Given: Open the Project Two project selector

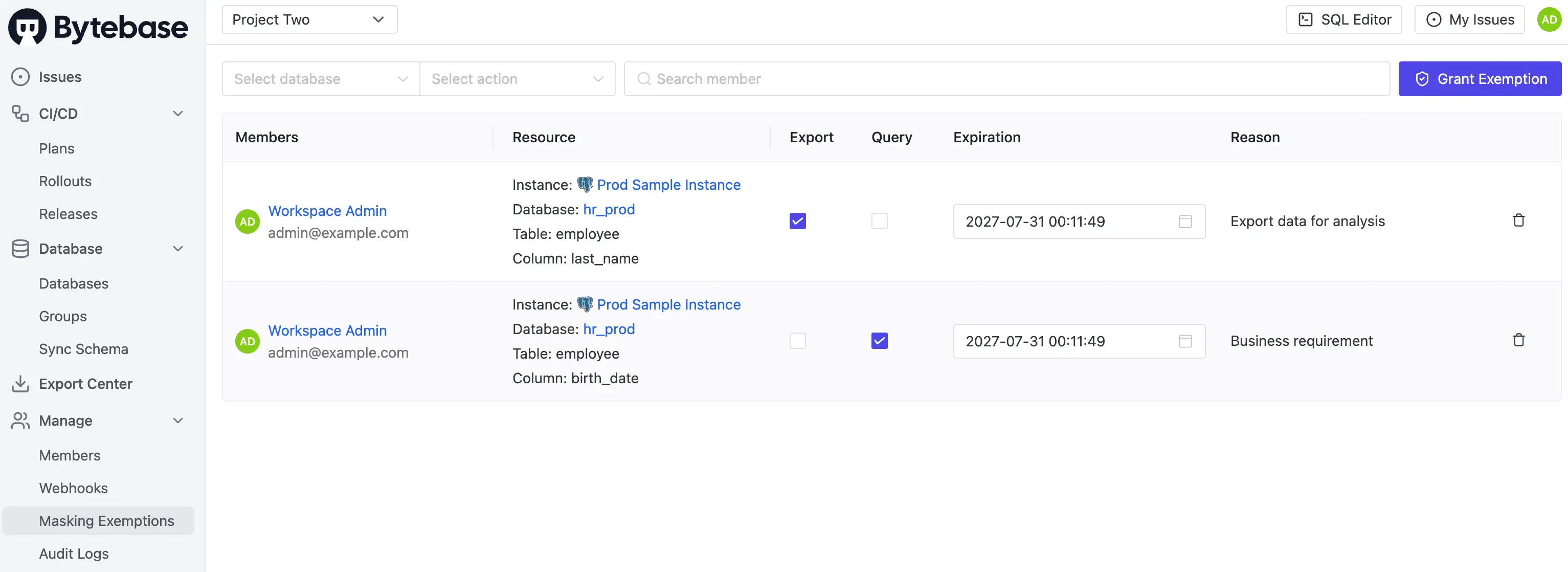Looking at the screenshot, I should tap(309, 19).
